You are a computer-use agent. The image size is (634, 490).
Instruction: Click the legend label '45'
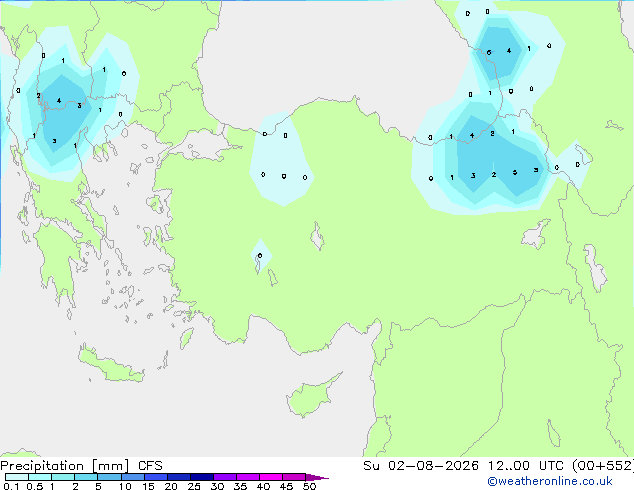tap(286, 486)
